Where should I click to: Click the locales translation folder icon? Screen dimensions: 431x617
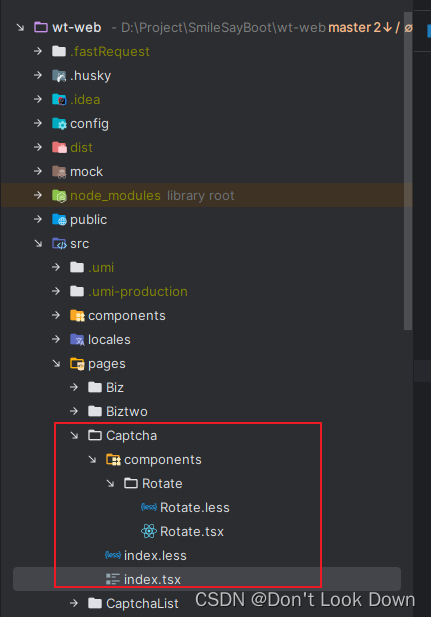[x=77, y=340]
